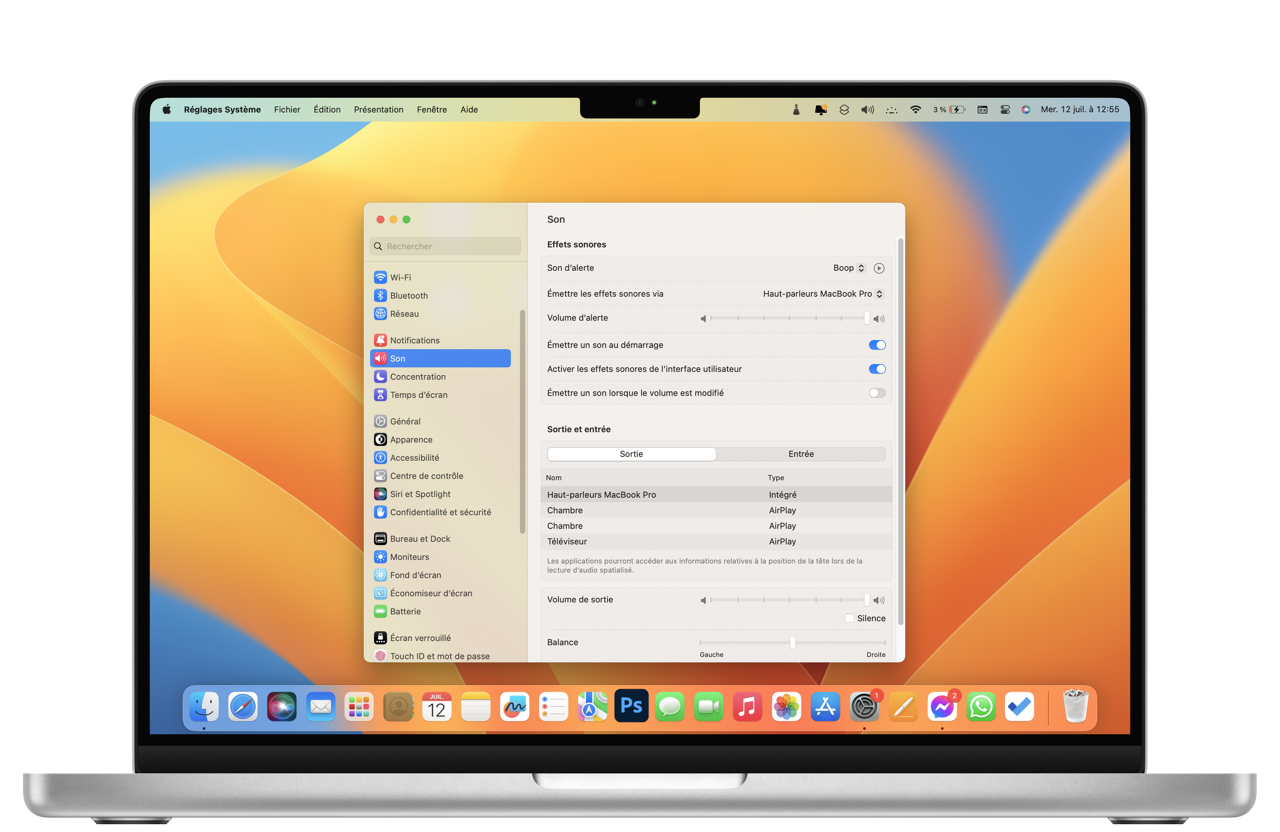The width and height of the screenshot is (1280, 832).
Task: Click the Rechercher search field
Action: pyautogui.click(x=445, y=246)
